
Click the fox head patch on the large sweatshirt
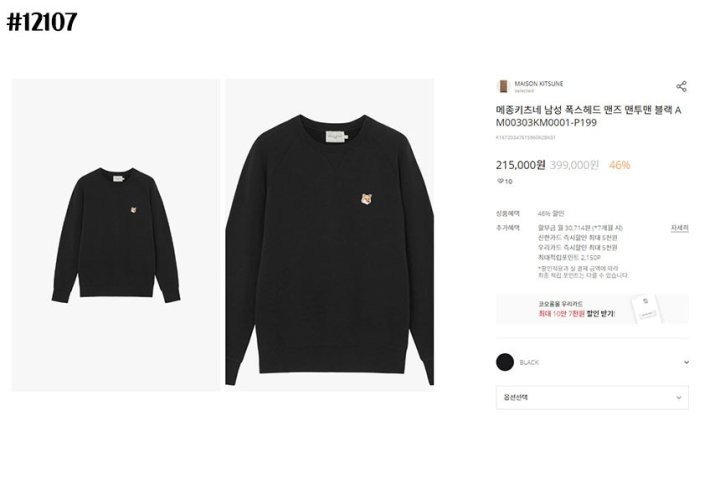366,200
